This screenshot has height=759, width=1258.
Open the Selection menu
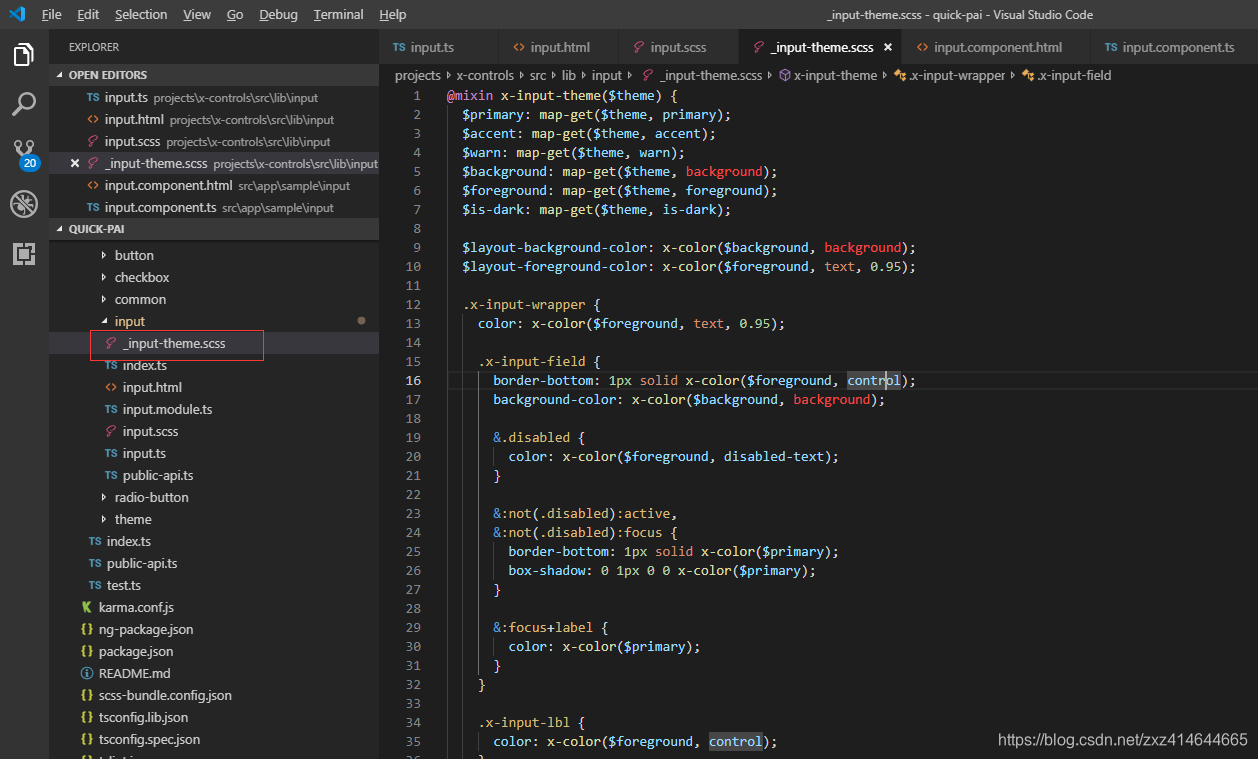141,15
